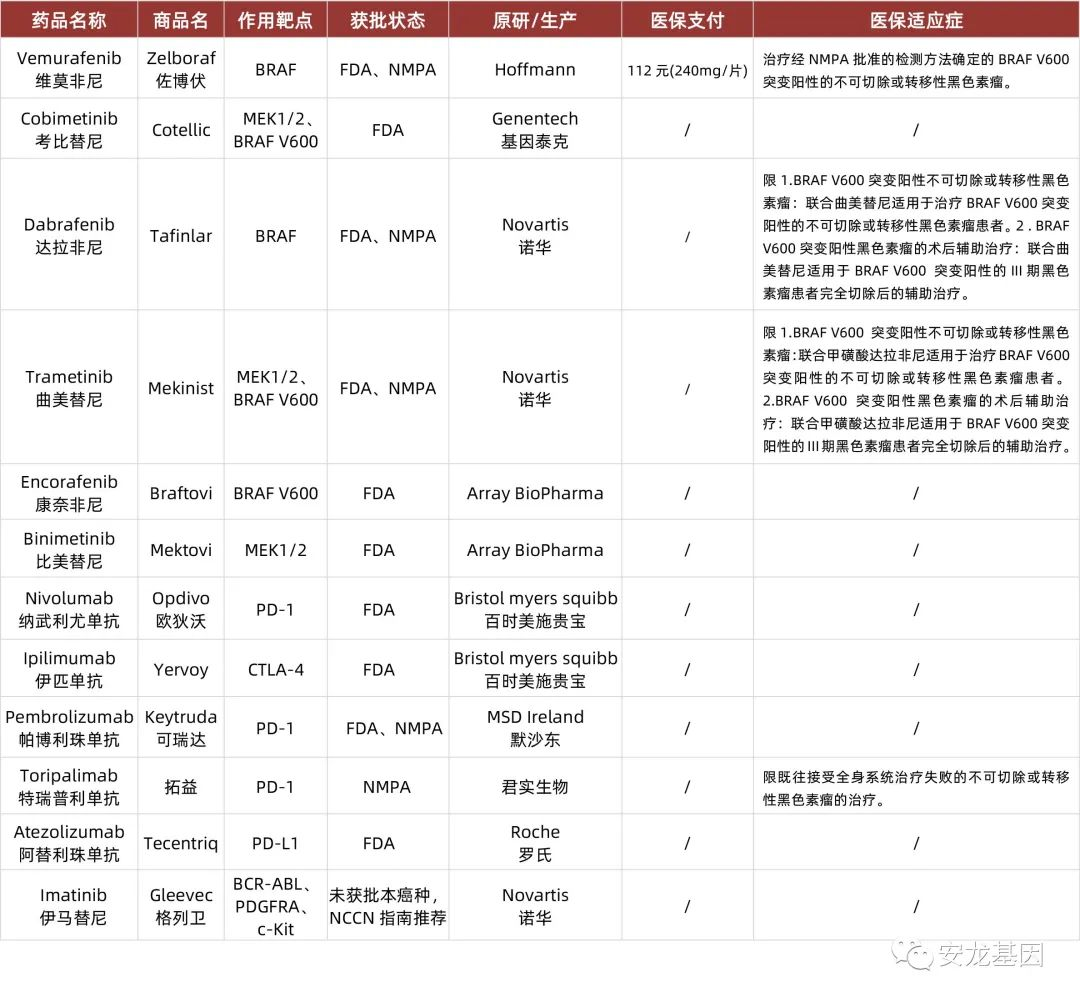Select the Dabrafenib 达拉非尼 cell

(69, 236)
